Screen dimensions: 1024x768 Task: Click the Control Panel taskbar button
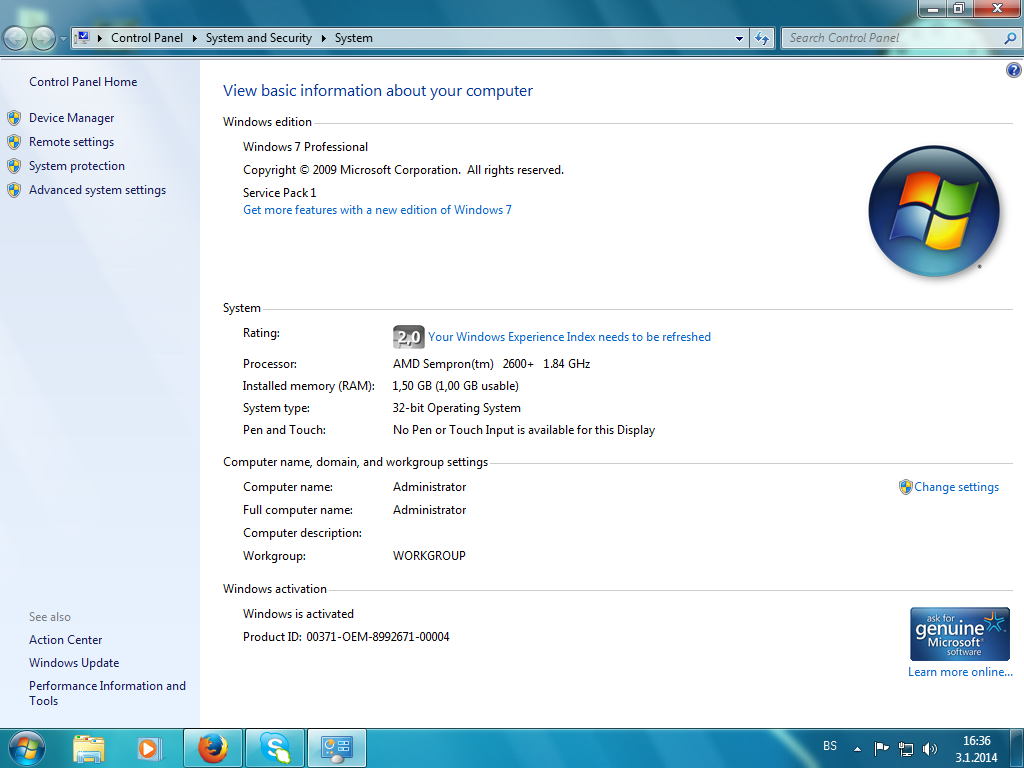pos(336,748)
